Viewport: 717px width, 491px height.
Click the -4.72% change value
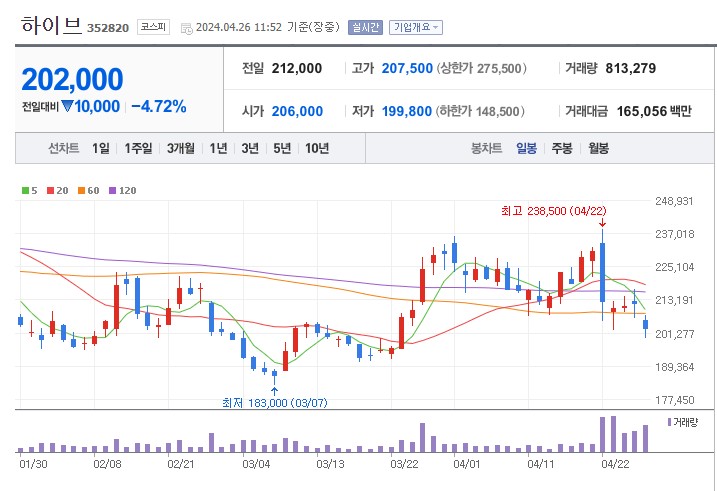tap(159, 107)
